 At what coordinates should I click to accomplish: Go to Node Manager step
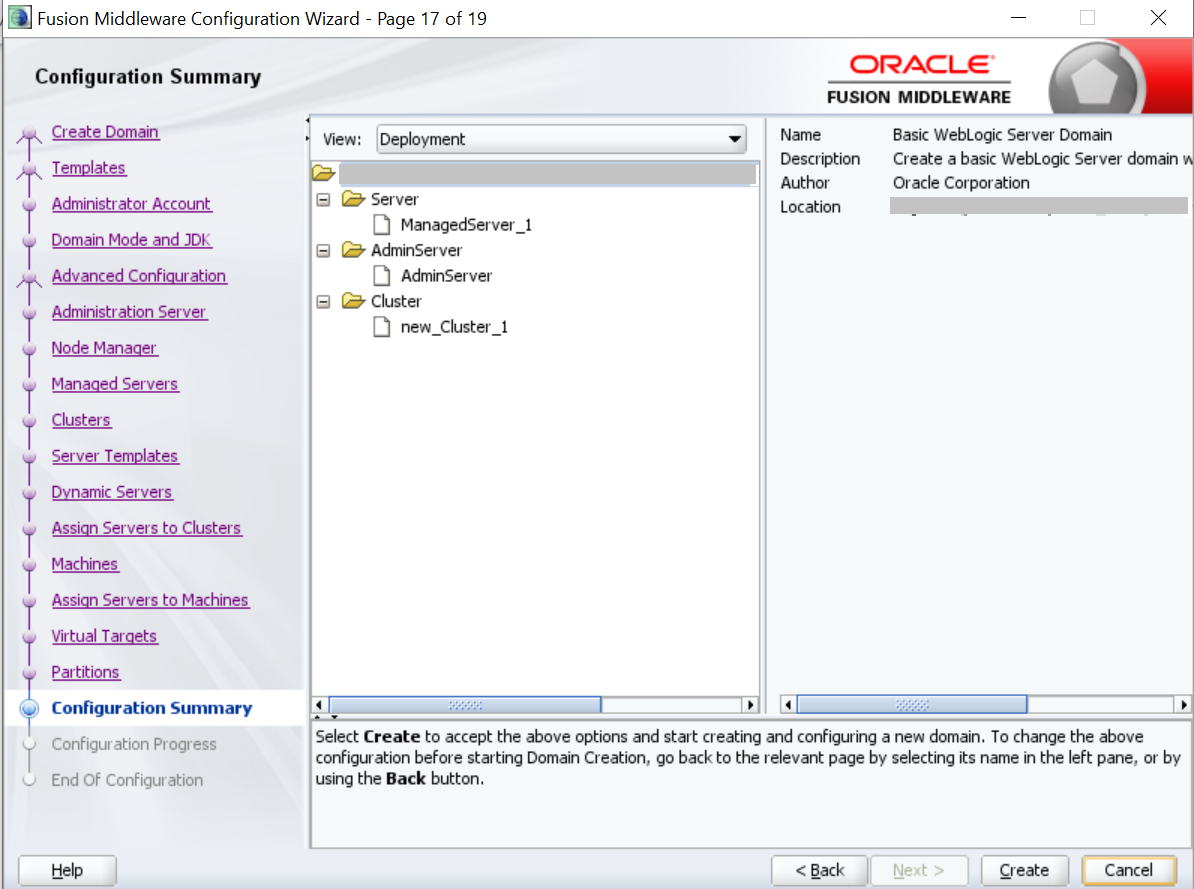point(104,347)
